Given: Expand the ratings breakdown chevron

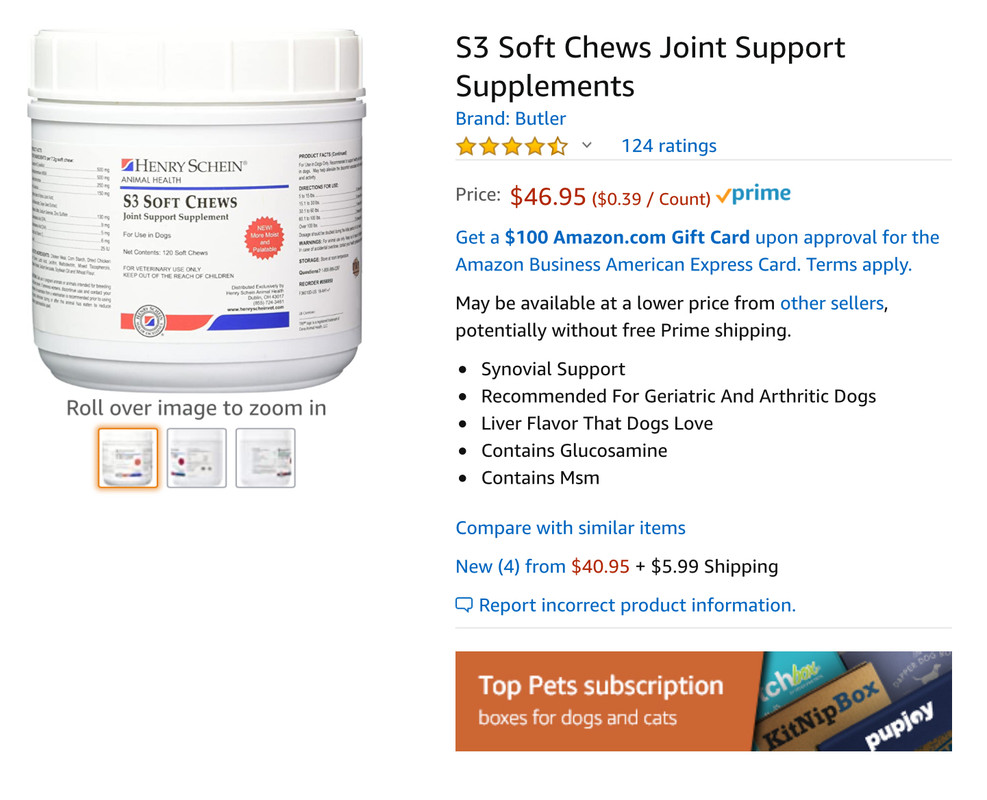Looking at the screenshot, I should tap(587, 145).
